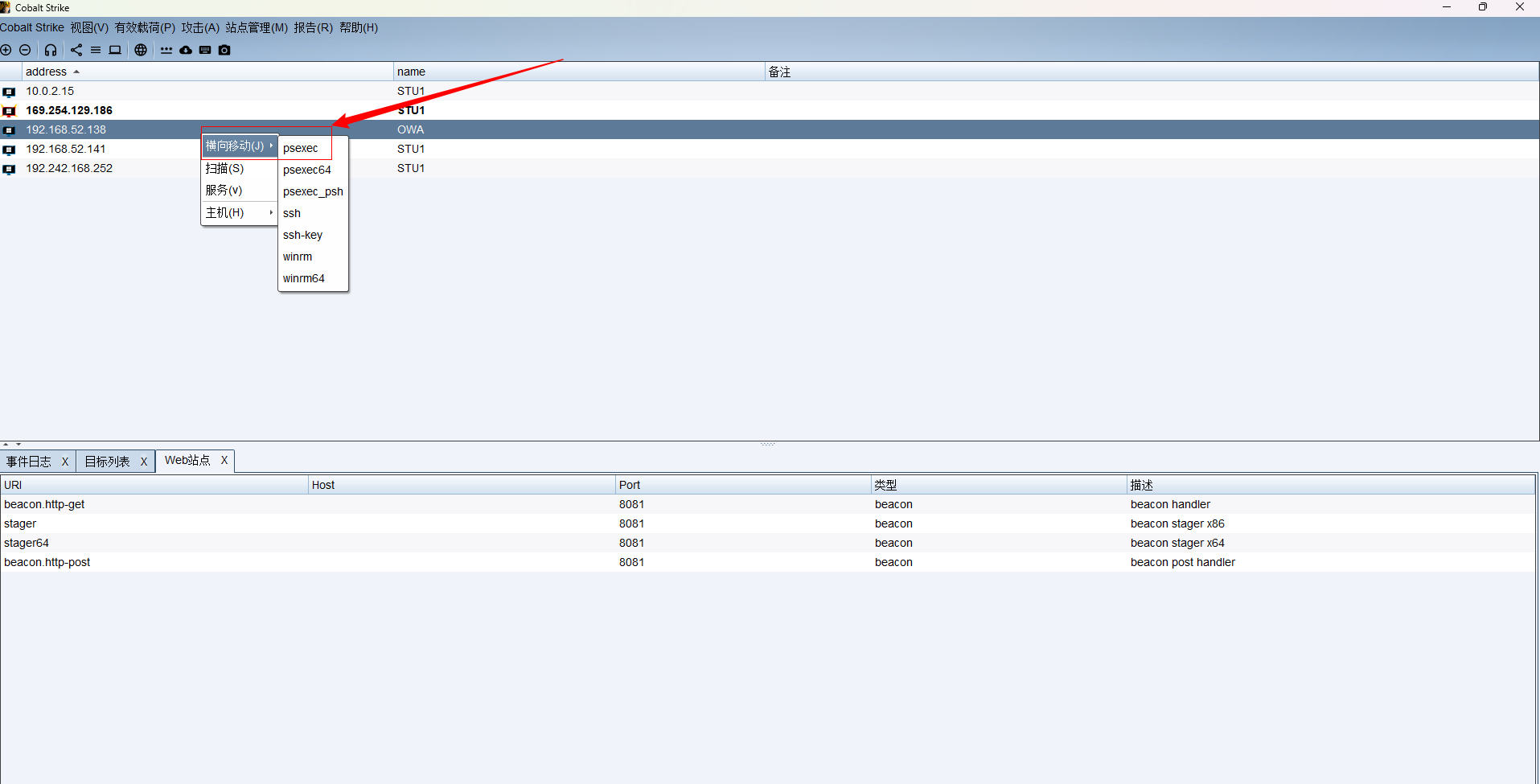
Task: Choose ssh-key from submenu
Action: coord(313,235)
